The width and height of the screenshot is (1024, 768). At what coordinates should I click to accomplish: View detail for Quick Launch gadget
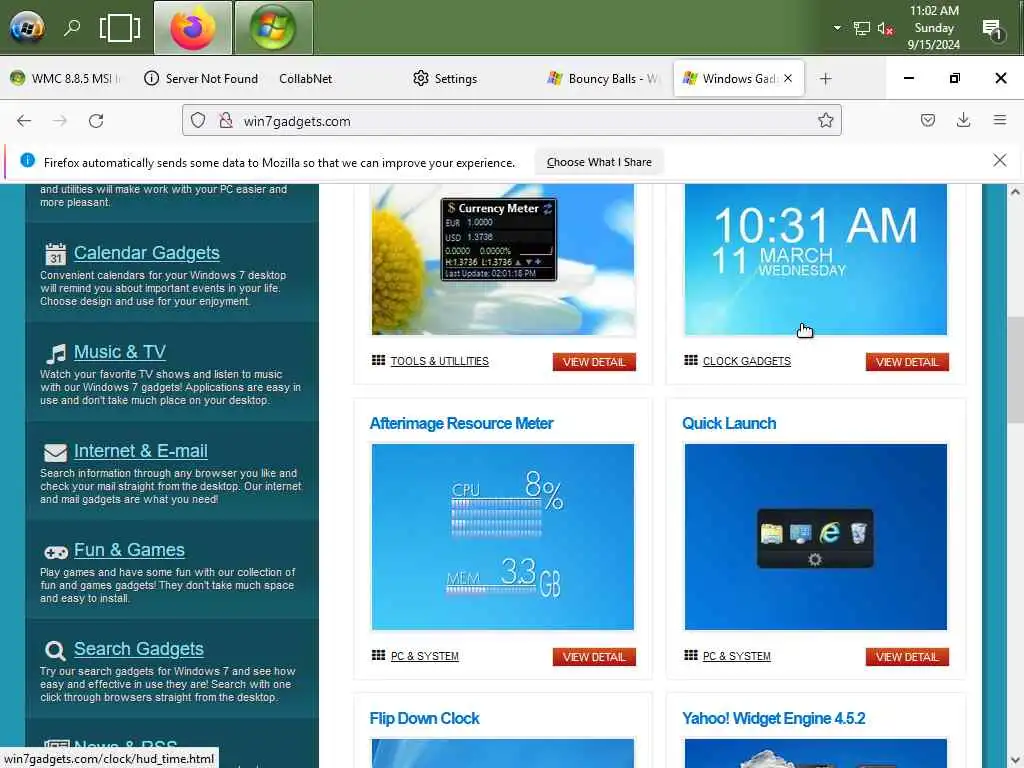tap(906, 657)
